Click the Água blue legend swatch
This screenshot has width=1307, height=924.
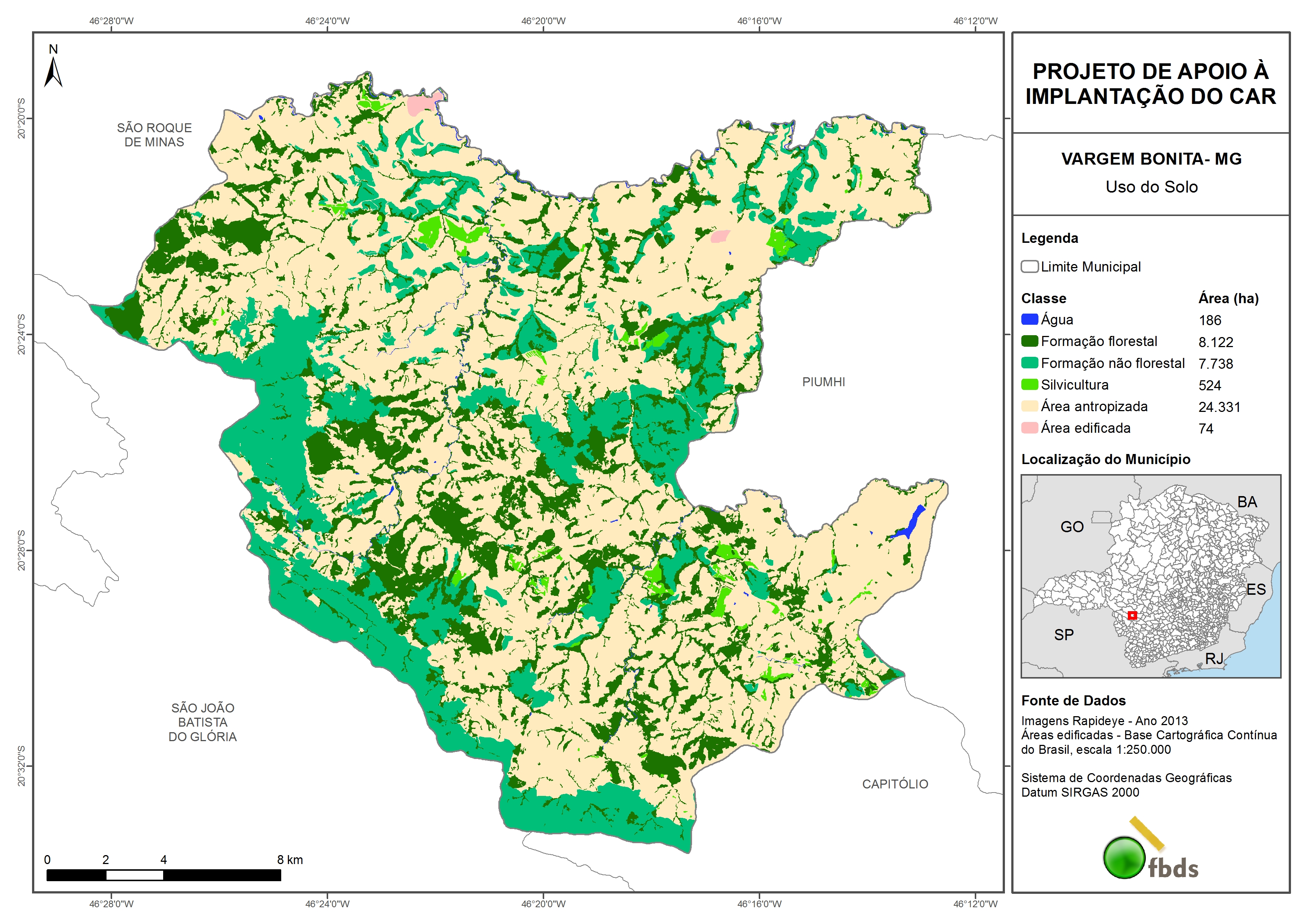point(1029,320)
